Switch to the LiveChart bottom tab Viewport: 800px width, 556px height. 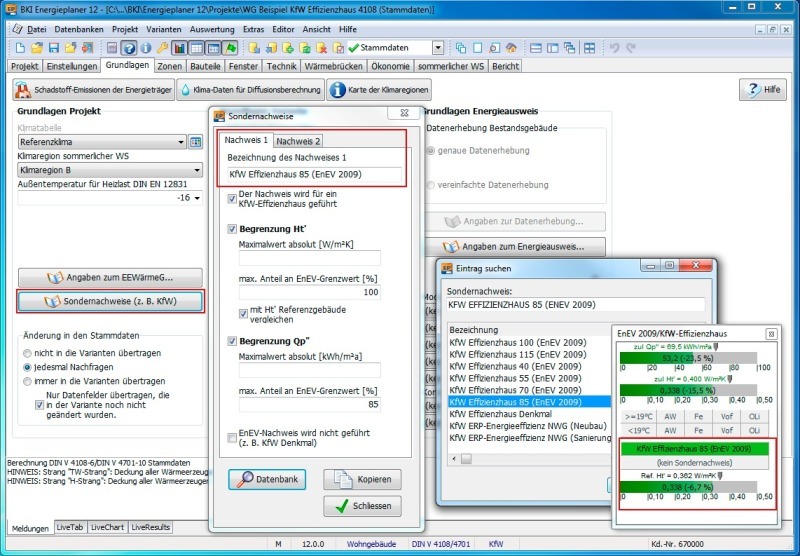coord(107,527)
